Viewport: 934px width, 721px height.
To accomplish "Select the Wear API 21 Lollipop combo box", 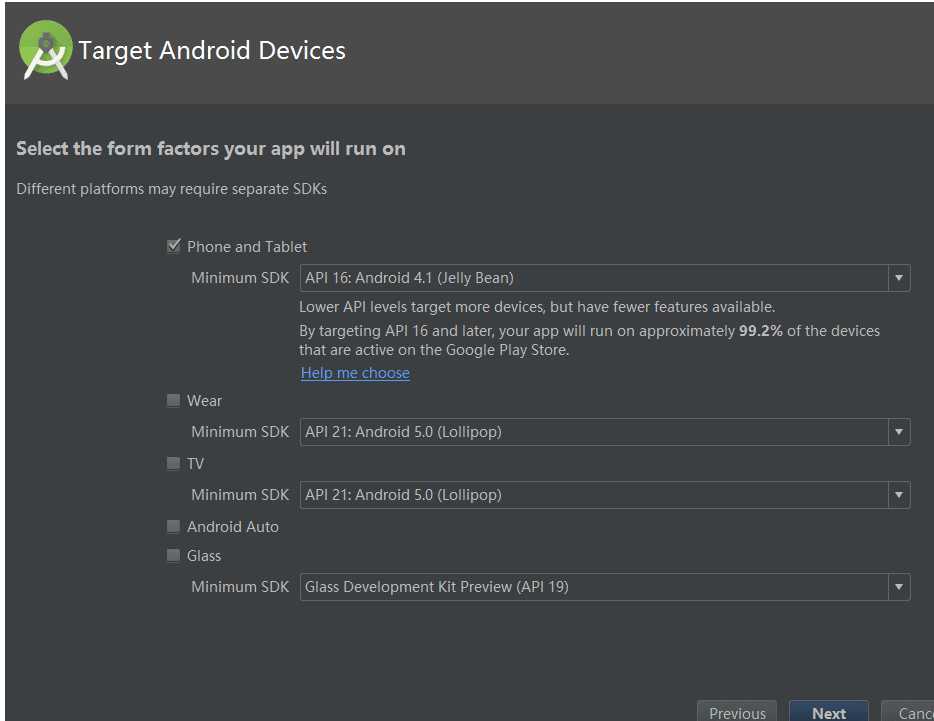I will 605,431.
